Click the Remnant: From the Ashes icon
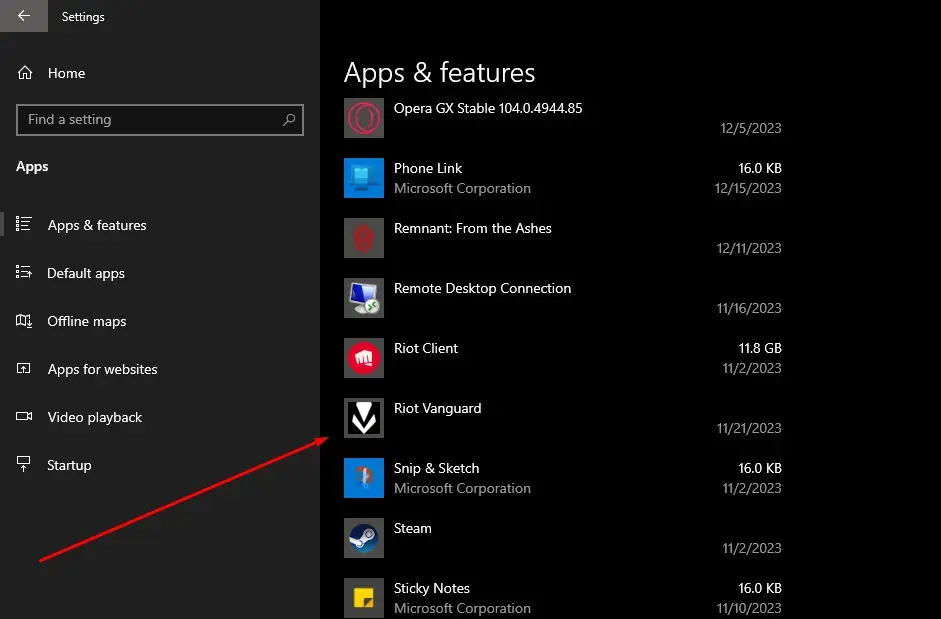The width and height of the screenshot is (941, 619). 364,238
